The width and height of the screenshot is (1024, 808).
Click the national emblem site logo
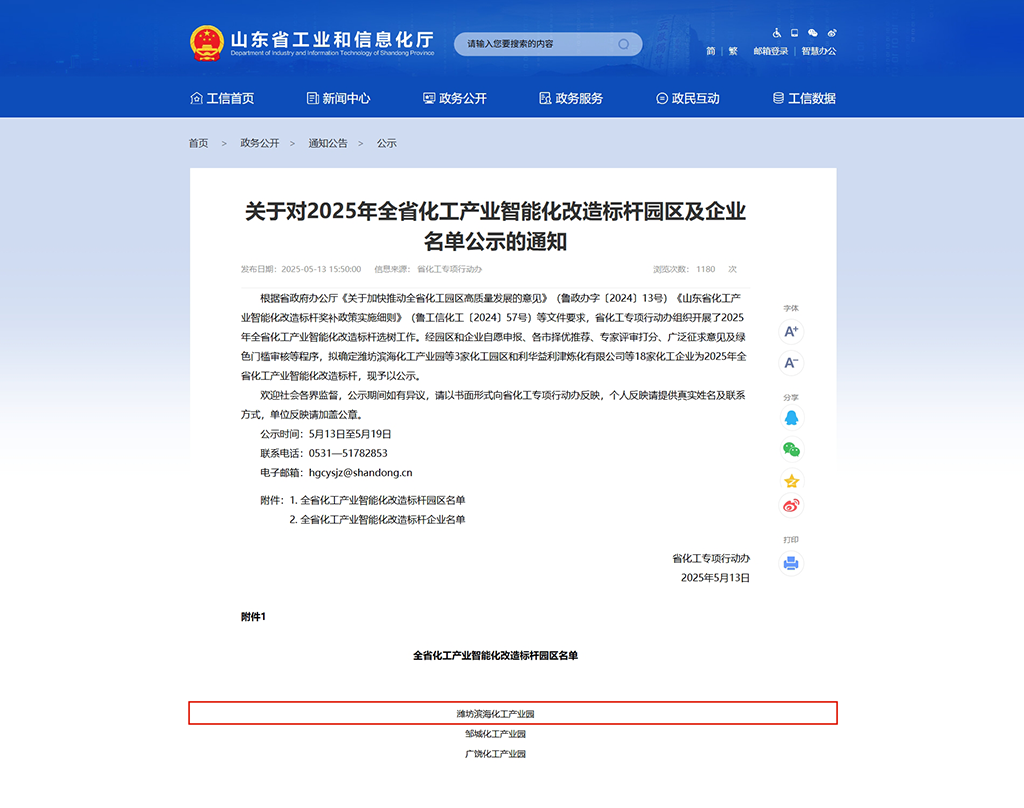coord(207,43)
